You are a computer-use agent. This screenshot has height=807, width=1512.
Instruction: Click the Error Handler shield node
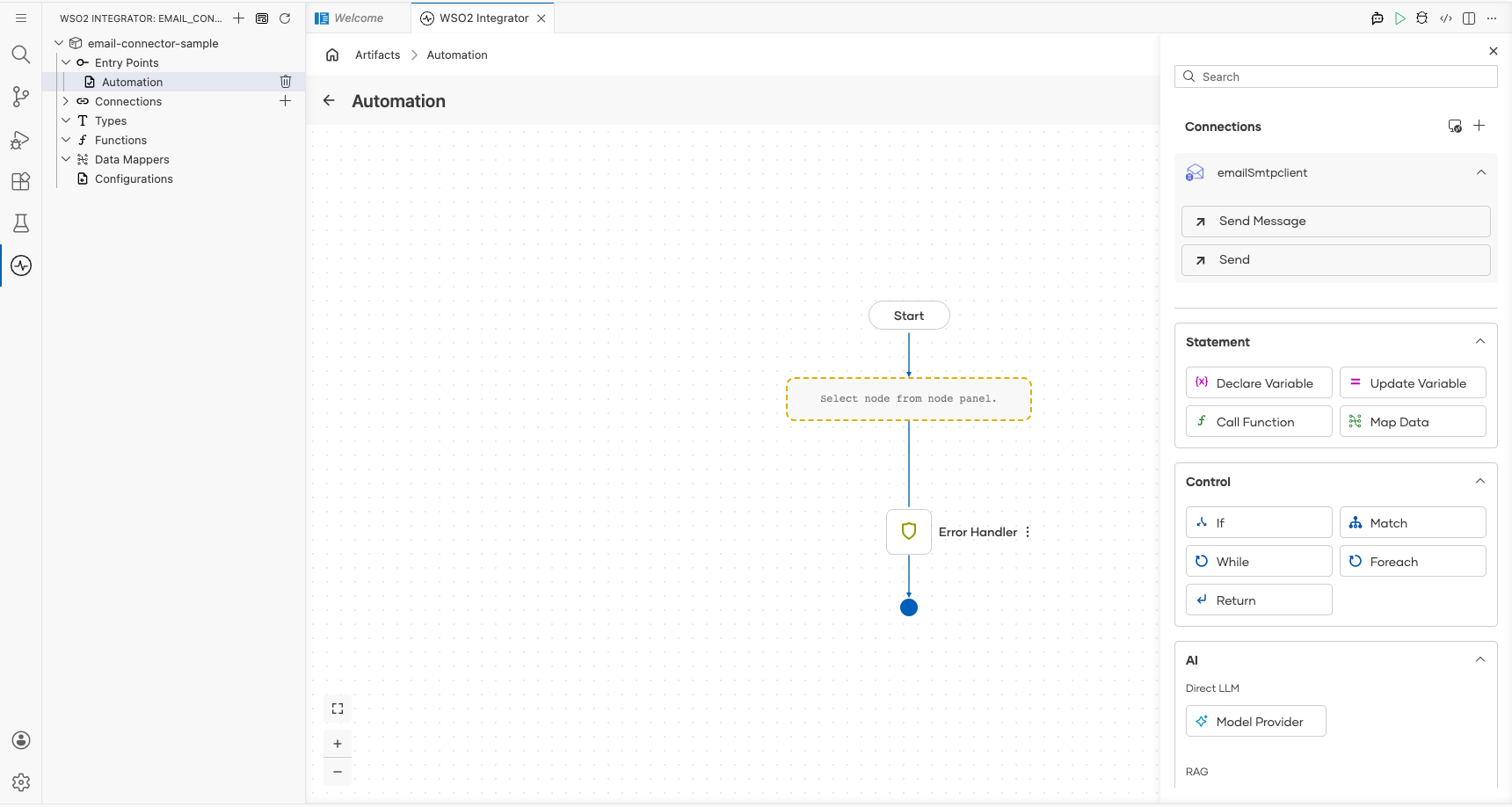tap(909, 531)
